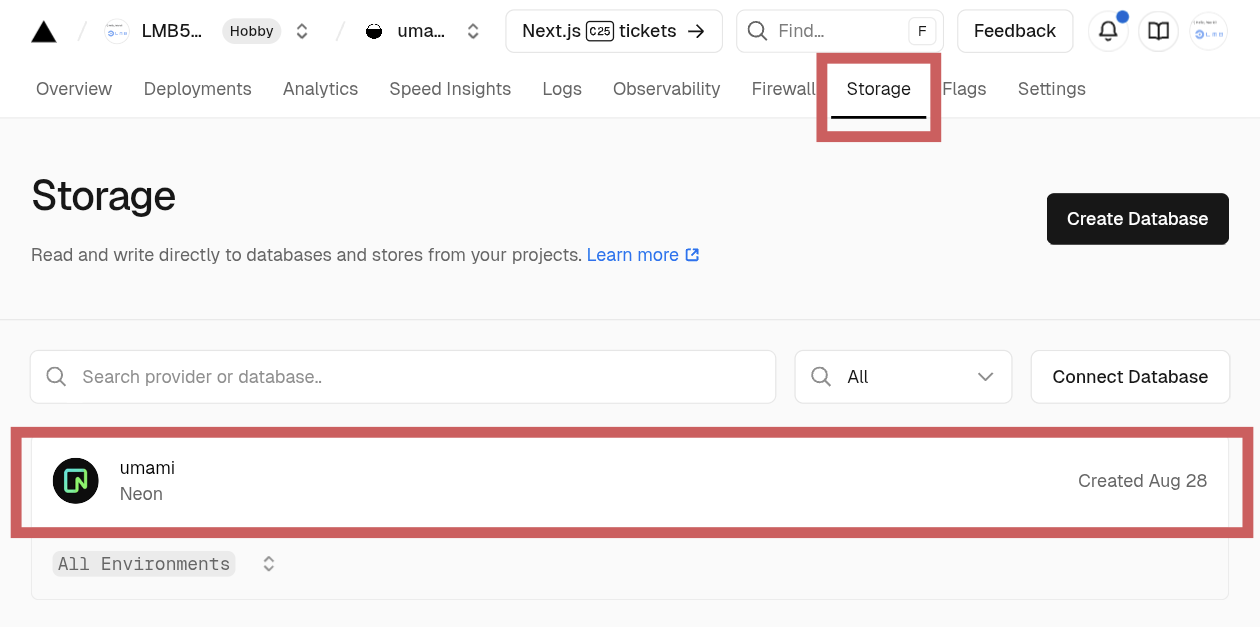
Task: Open the Next.js tickets banner link
Action: 613,32
